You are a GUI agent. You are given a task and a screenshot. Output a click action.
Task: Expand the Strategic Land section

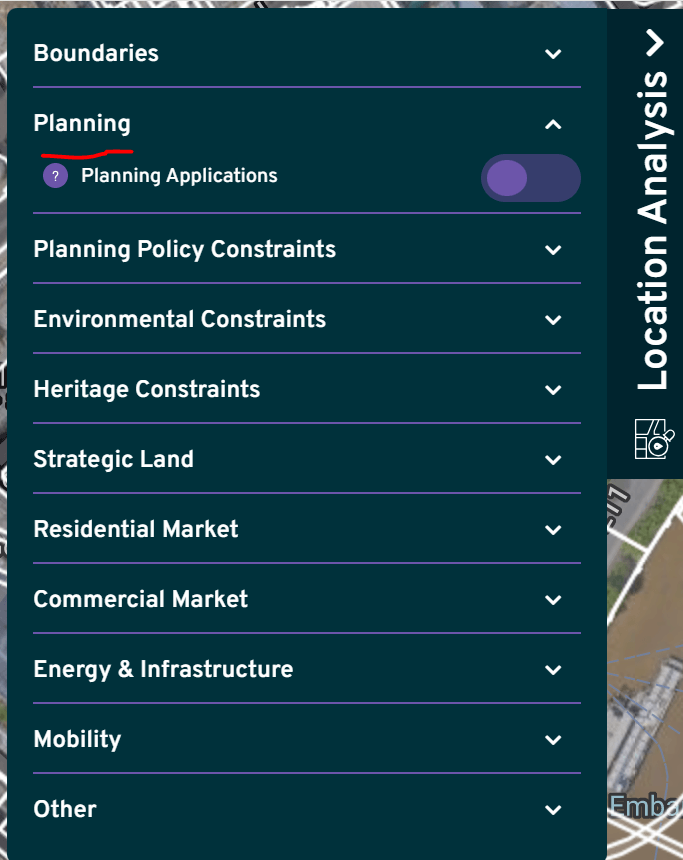click(x=553, y=460)
